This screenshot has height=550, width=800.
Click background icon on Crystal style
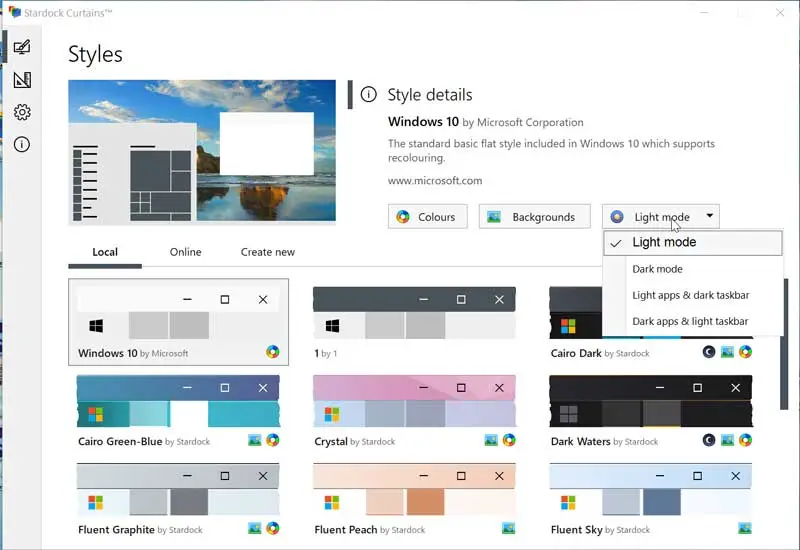pyautogui.click(x=491, y=440)
